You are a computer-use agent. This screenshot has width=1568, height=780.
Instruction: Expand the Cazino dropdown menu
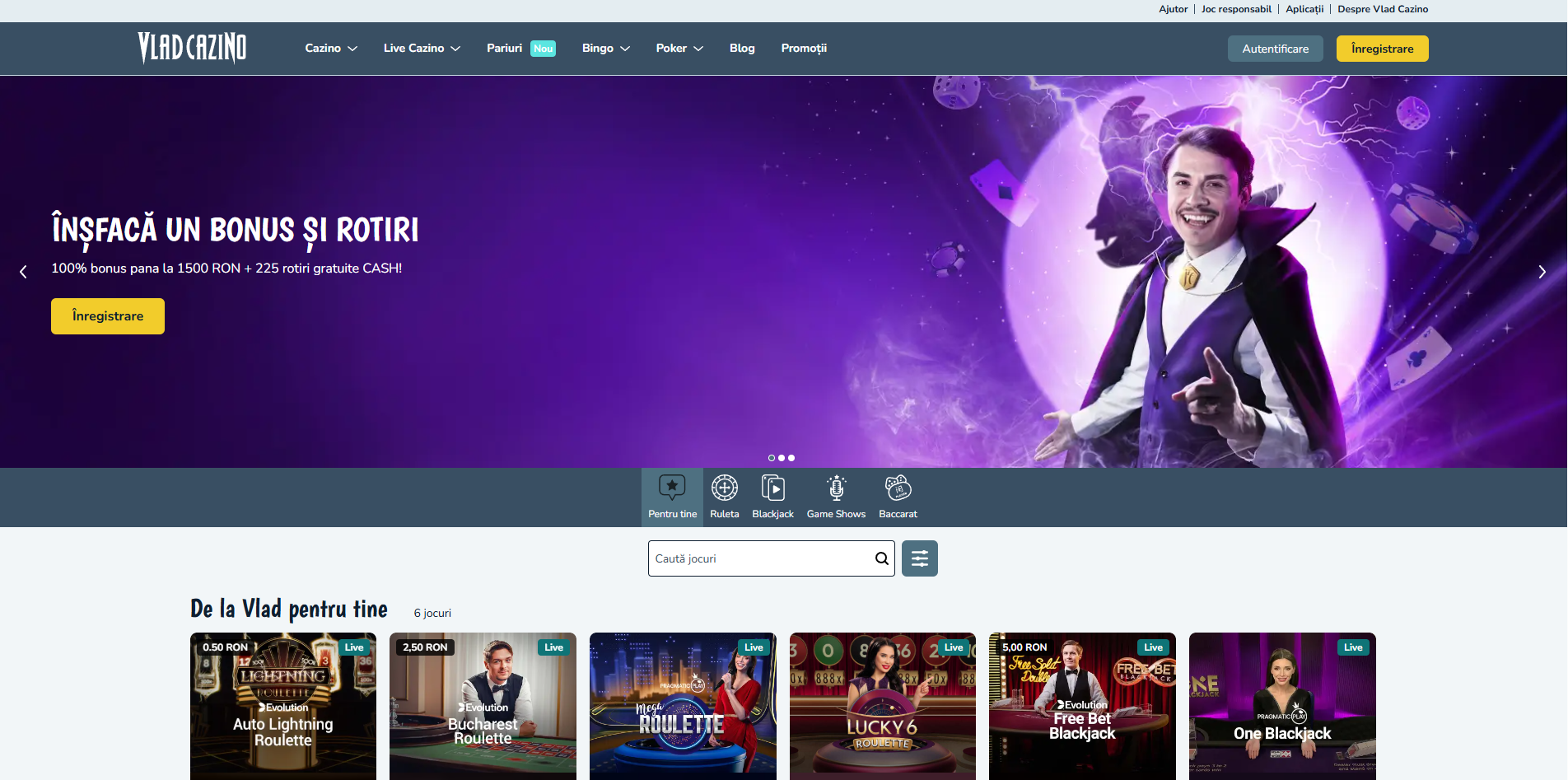tap(331, 49)
